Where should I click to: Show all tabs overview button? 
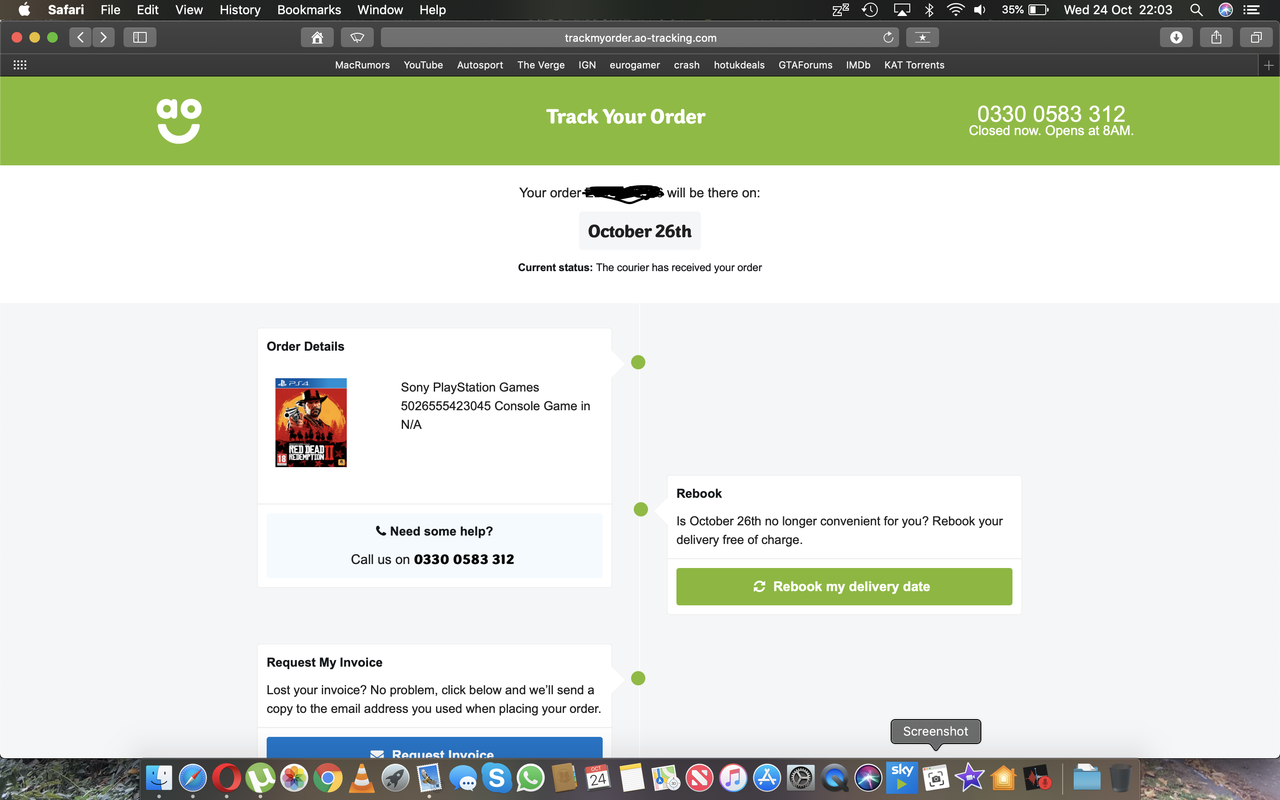[1255, 37]
